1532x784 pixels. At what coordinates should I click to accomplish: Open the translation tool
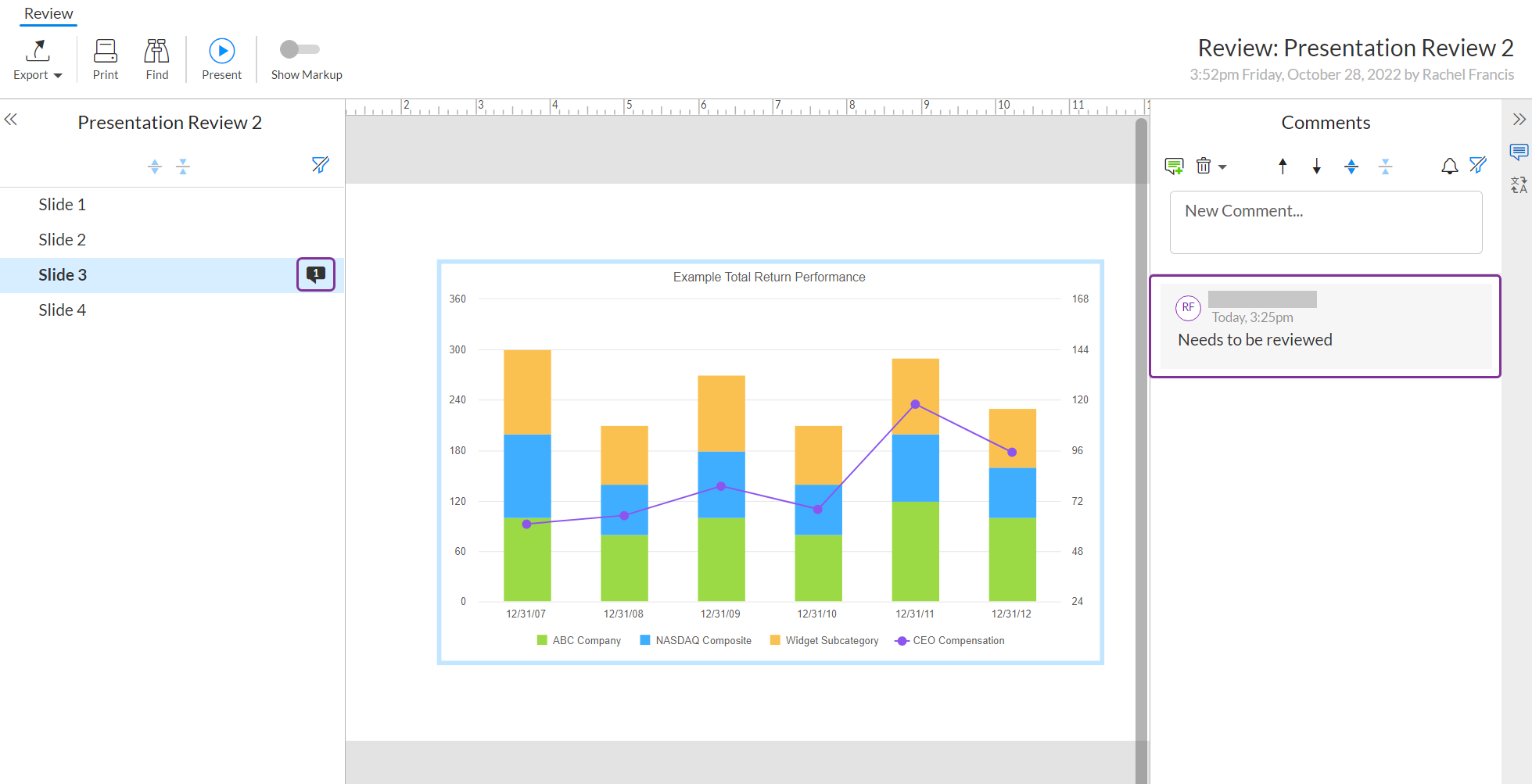point(1518,185)
